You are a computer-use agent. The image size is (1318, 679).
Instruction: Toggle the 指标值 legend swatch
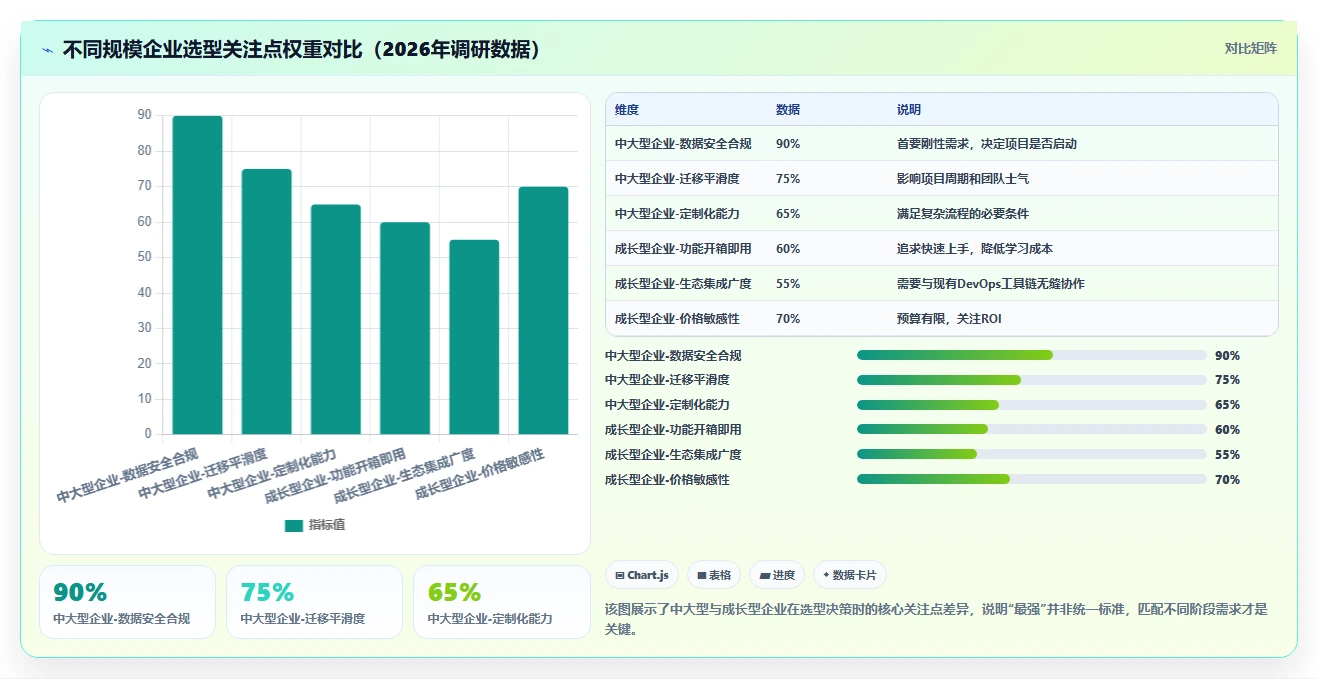pos(293,525)
